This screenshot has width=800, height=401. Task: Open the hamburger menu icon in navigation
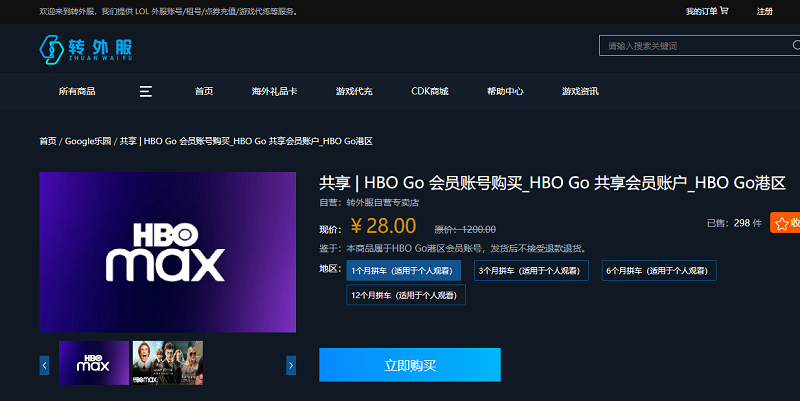click(x=146, y=91)
